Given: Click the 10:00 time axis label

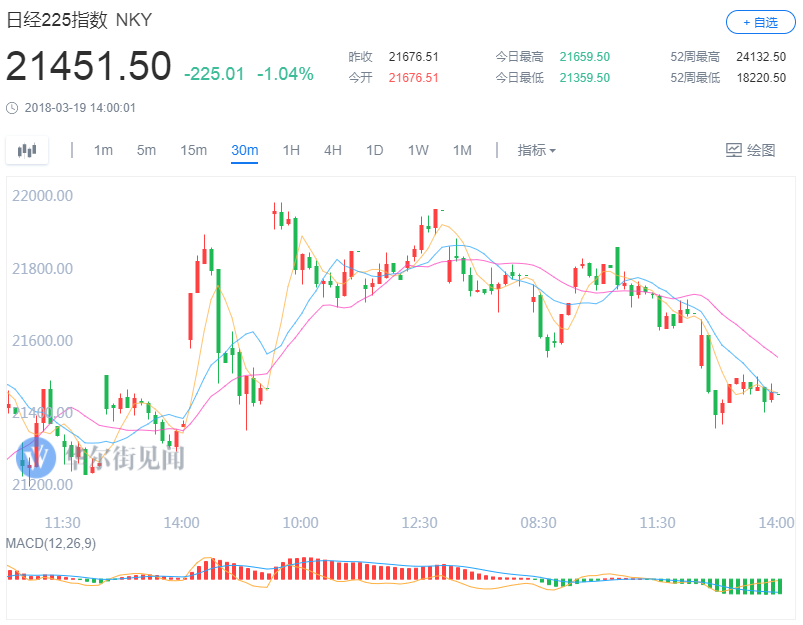Looking at the screenshot, I should click(301, 523).
